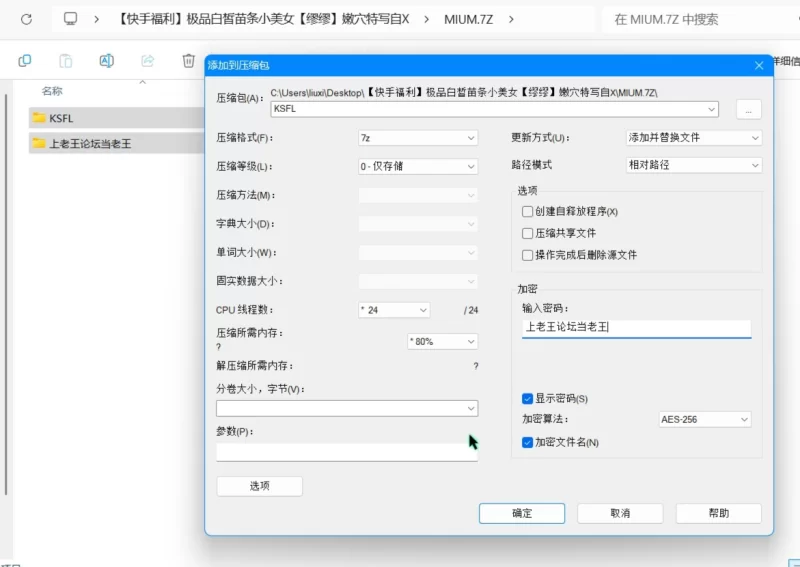
Task: Click the 参数 input field
Action: click(x=347, y=452)
